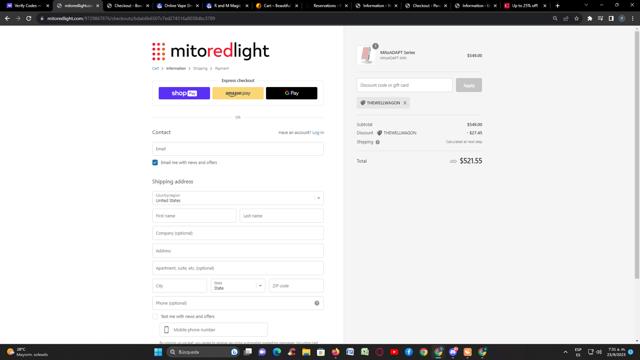Click the Last name field
This screenshot has width=640, height=360.
click(282, 216)
